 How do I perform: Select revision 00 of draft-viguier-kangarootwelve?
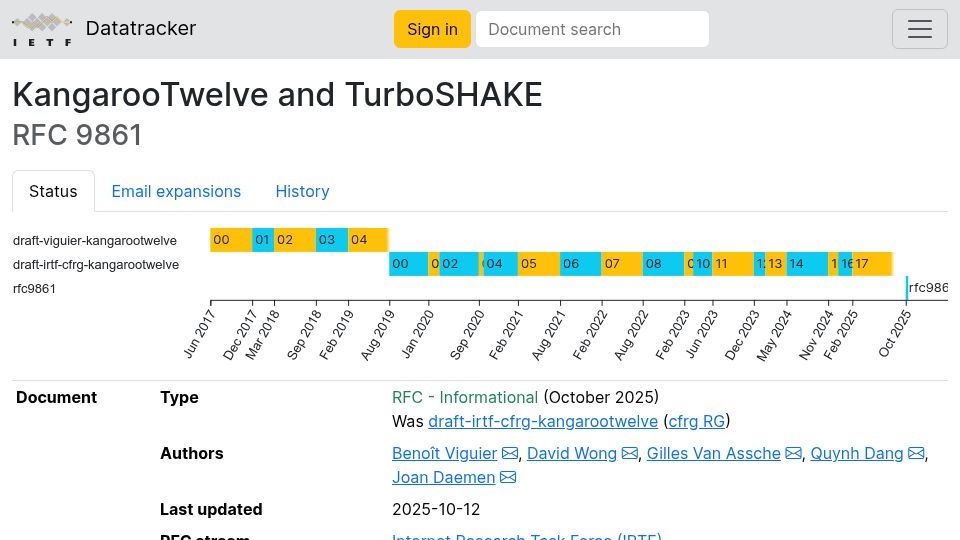point(231,240)
